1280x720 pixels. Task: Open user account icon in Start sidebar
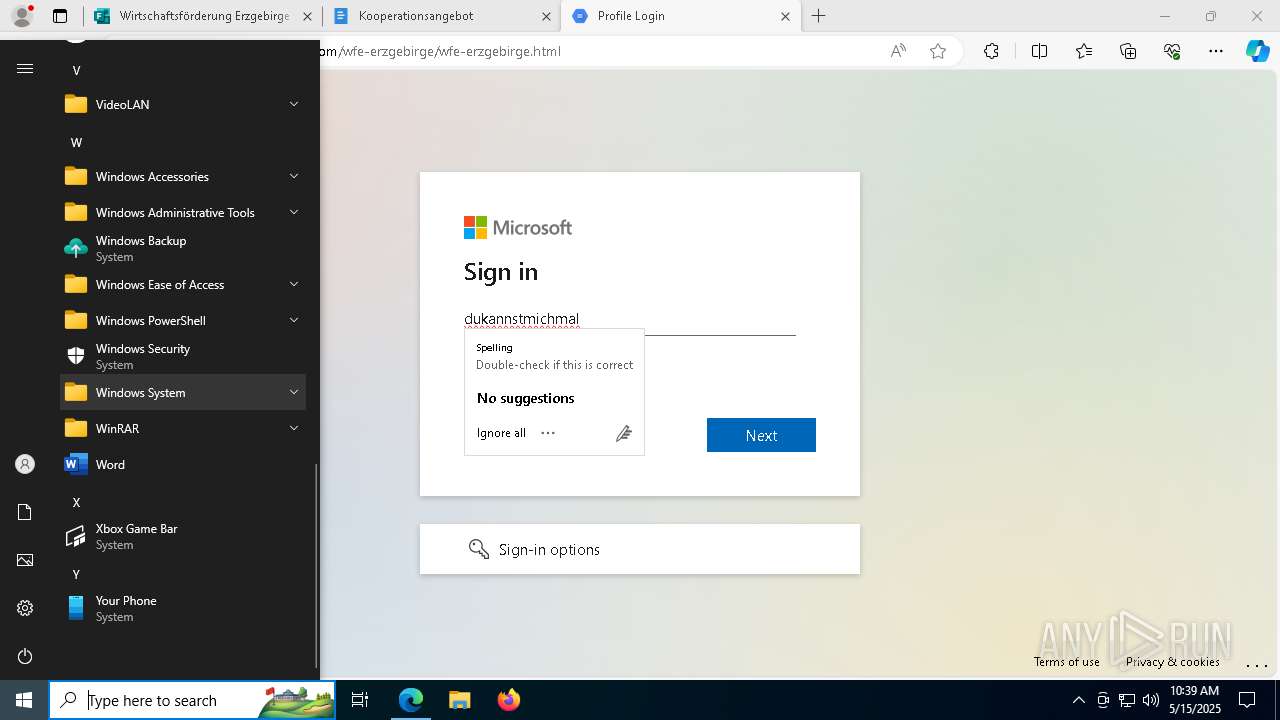tap(25, 464)
